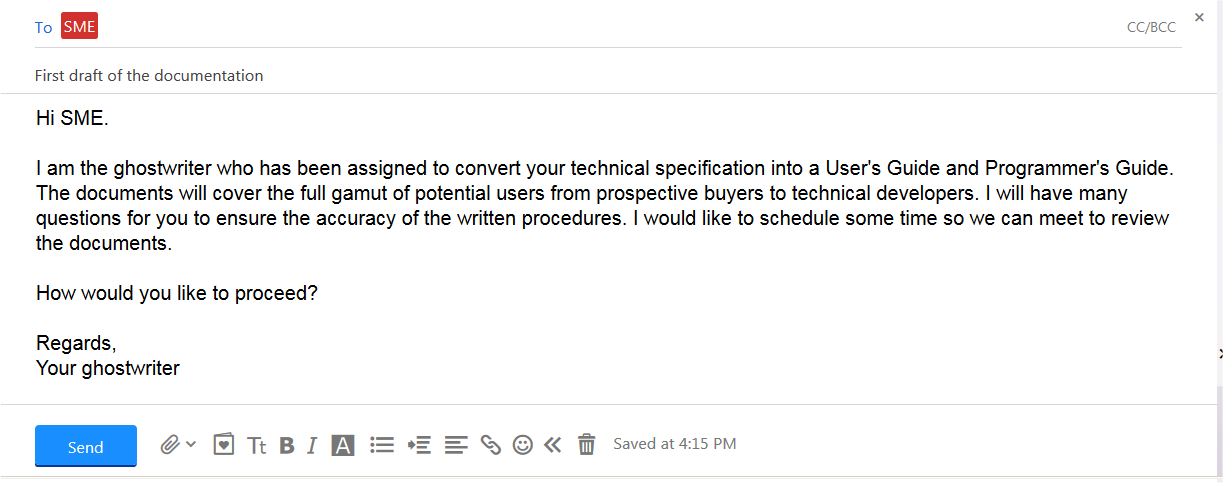Click the To label to add recipients
Viewport: 1223px width, 483px height.
click(x=43, y=27)
